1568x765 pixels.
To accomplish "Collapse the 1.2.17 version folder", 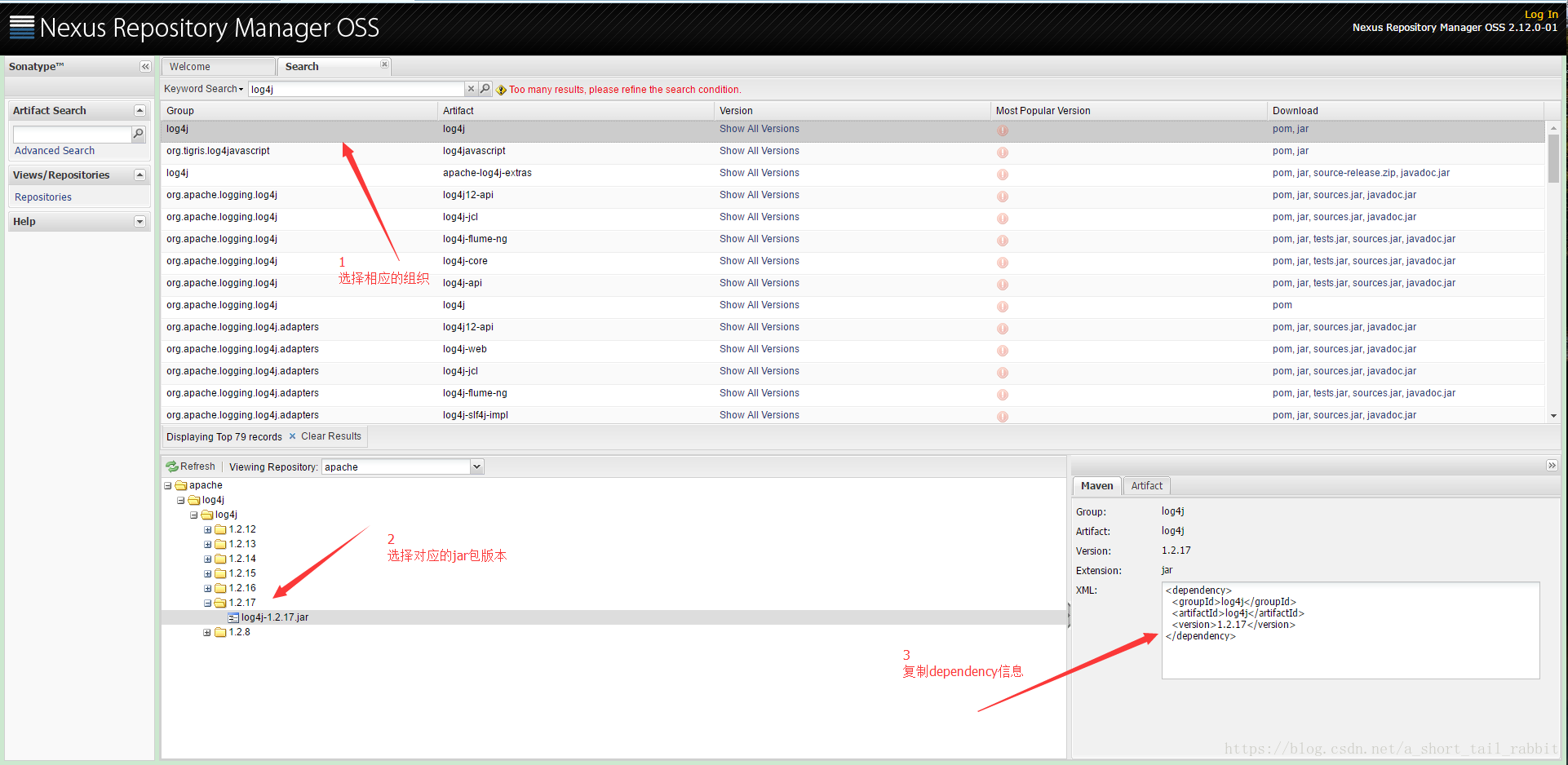I will click(x=207, y=604).
